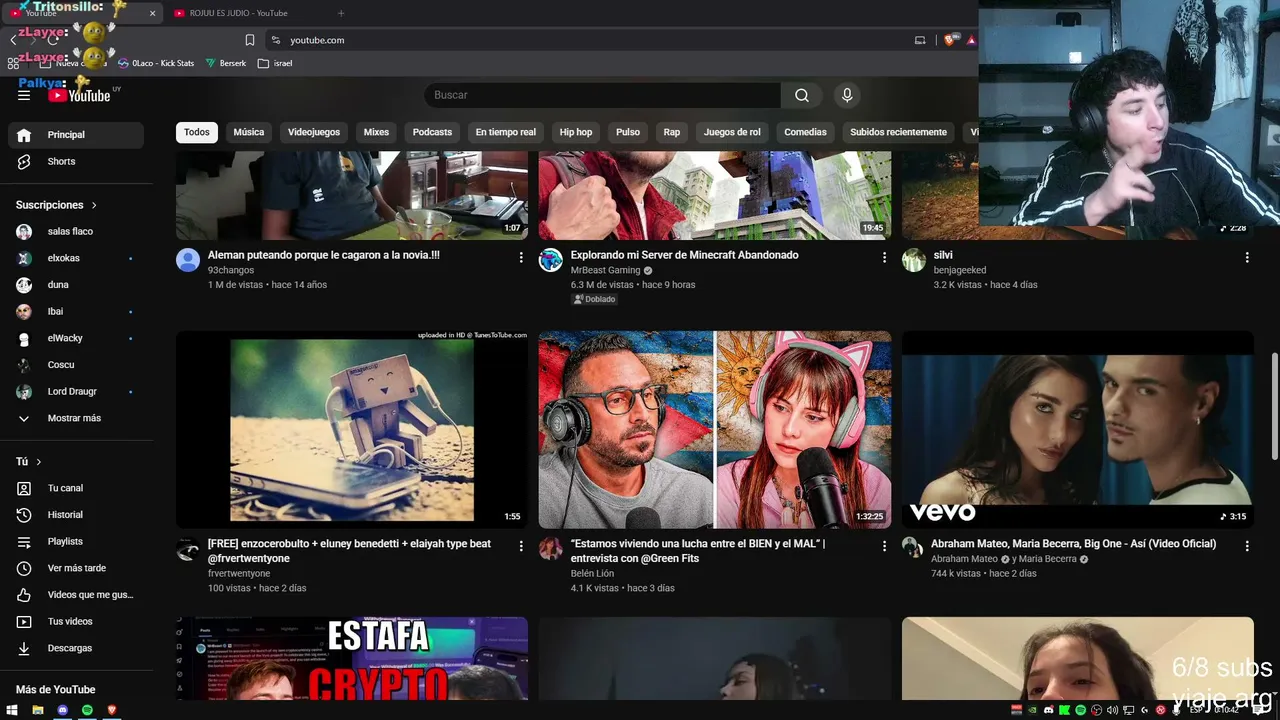1280x720 pixels.
Task: Open Historial in the sidebar
Action: pyautogui.click(x=76, y=515)
